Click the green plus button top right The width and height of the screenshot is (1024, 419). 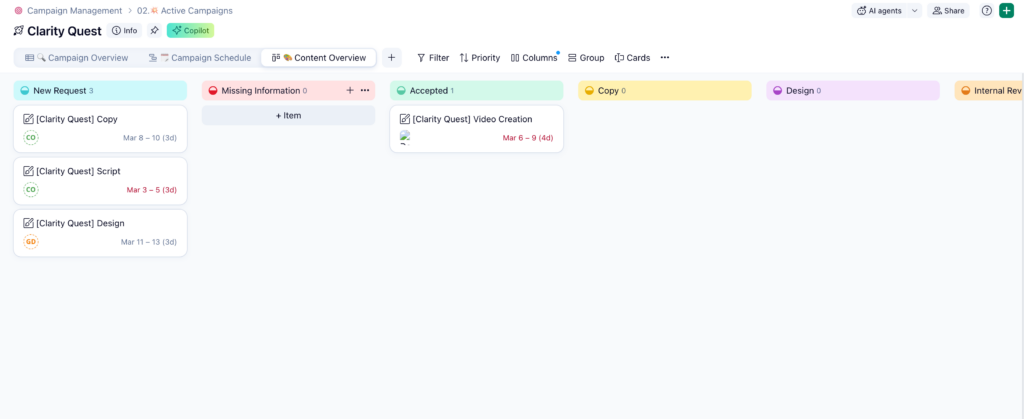pyautogui.click(x=1006, y=11)
